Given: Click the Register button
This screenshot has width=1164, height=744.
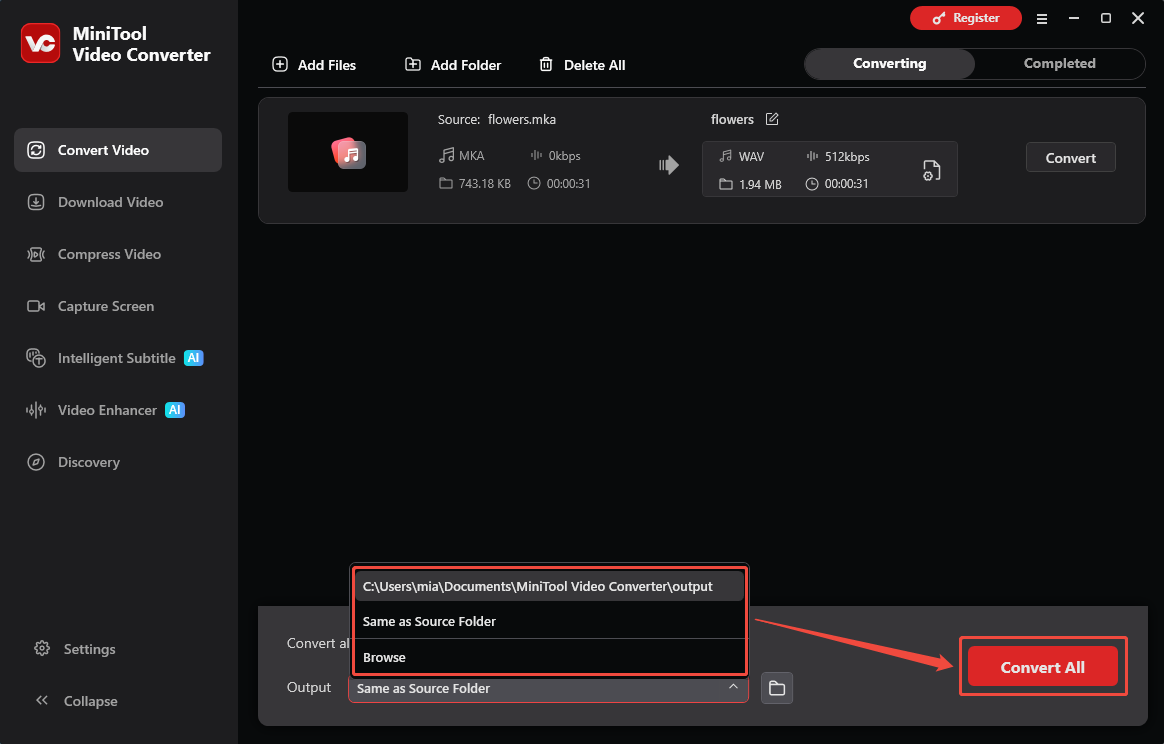Looking at the screenshot, I should [x=966, y=18].
